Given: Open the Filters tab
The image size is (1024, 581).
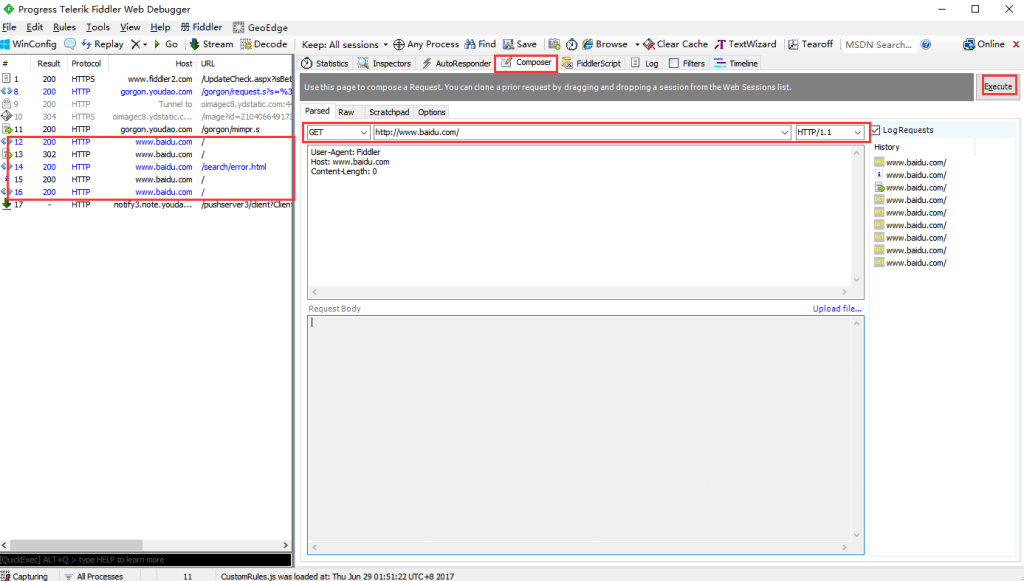Looking at the screenshot, I should 687,63.
